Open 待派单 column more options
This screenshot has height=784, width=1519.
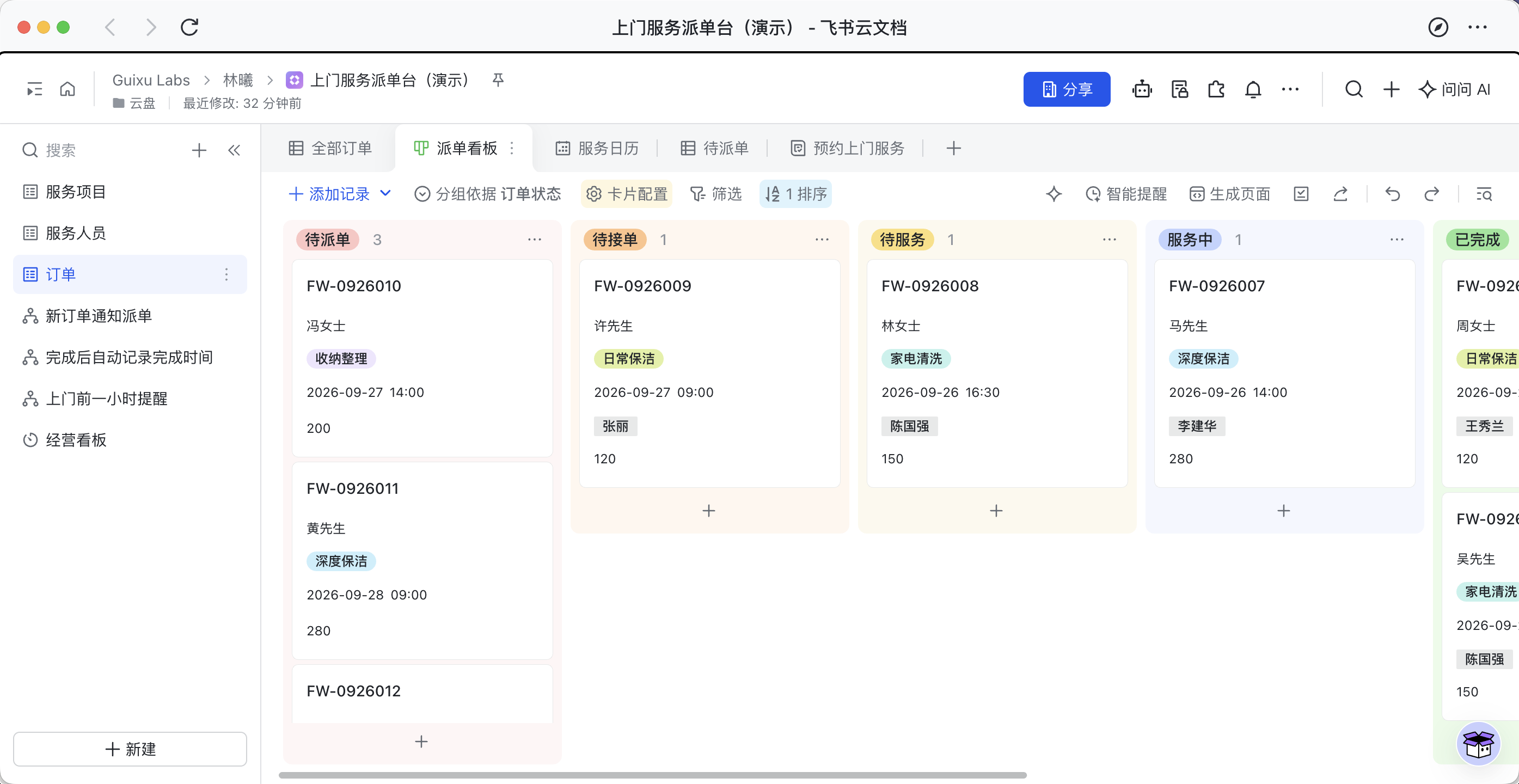pyautogui.click(x=534, y=240)
